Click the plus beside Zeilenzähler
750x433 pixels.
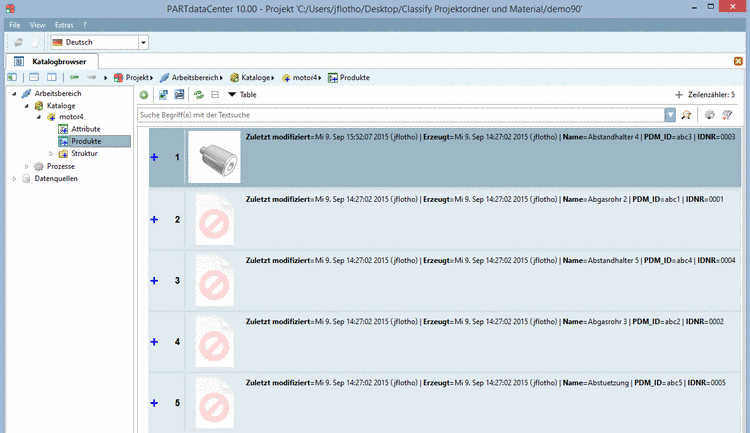(x=678, y=95)
